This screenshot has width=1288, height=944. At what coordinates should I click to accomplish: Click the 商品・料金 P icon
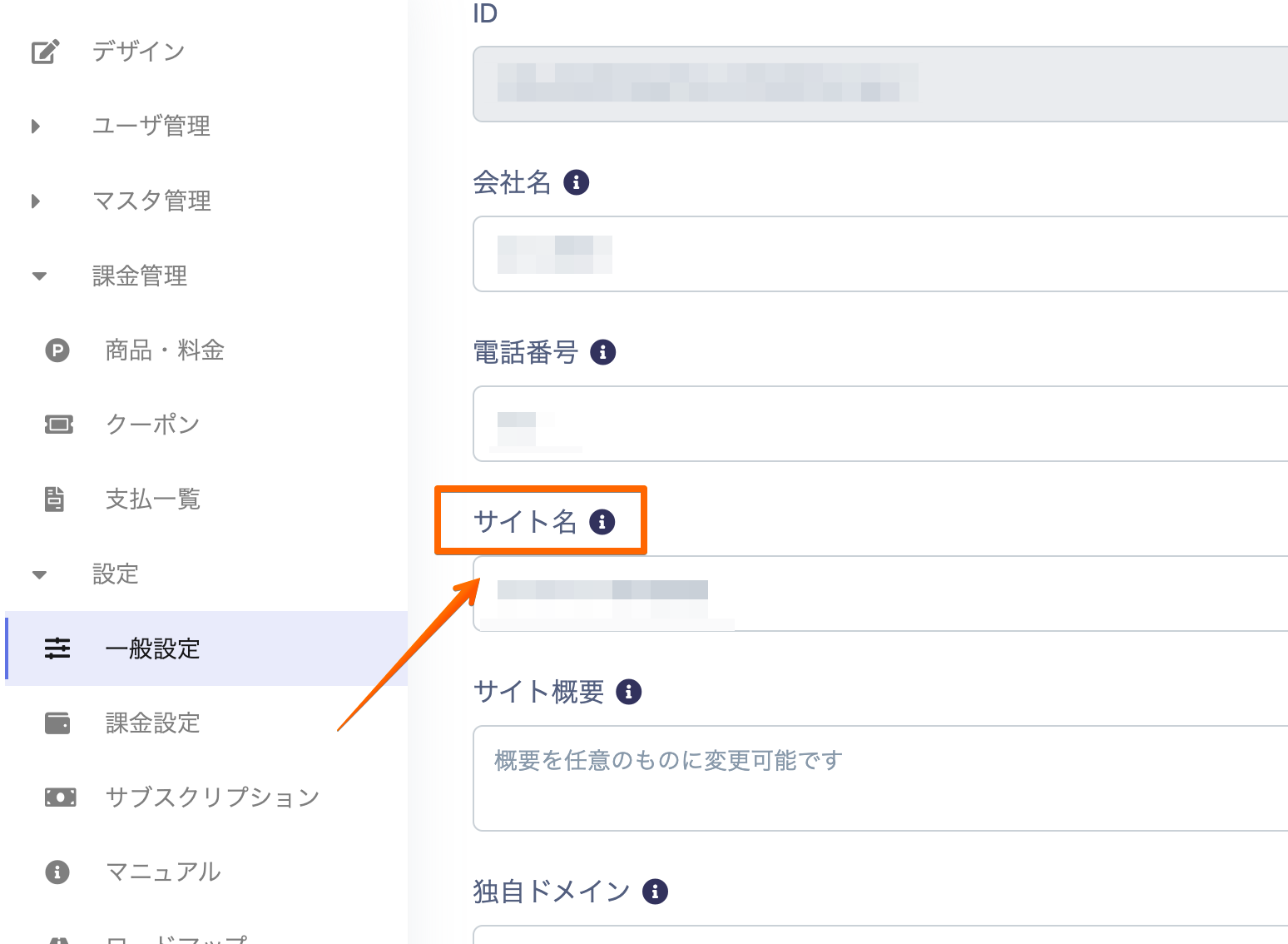pos(57,350)
